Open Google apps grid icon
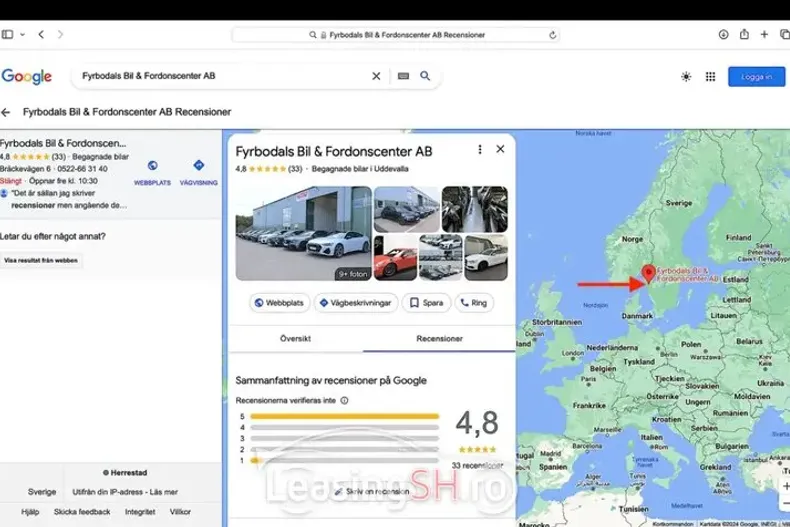The height and width of the screenshot is (527, 790). 711,77
